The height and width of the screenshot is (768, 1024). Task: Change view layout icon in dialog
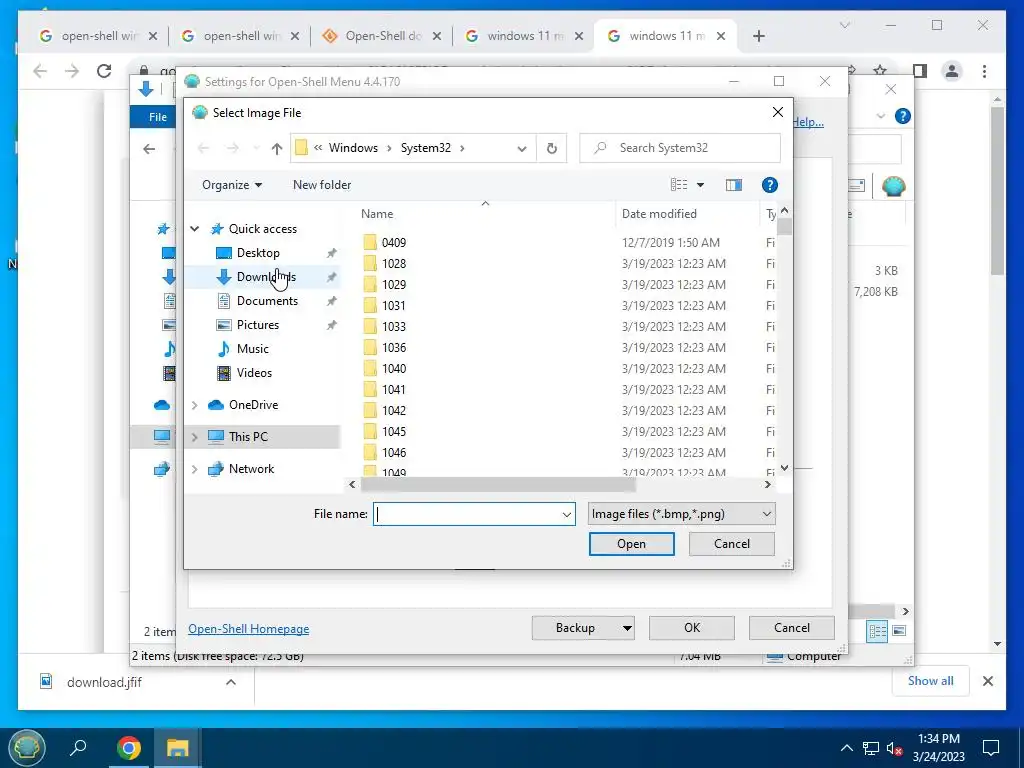[x=679, y=185]
